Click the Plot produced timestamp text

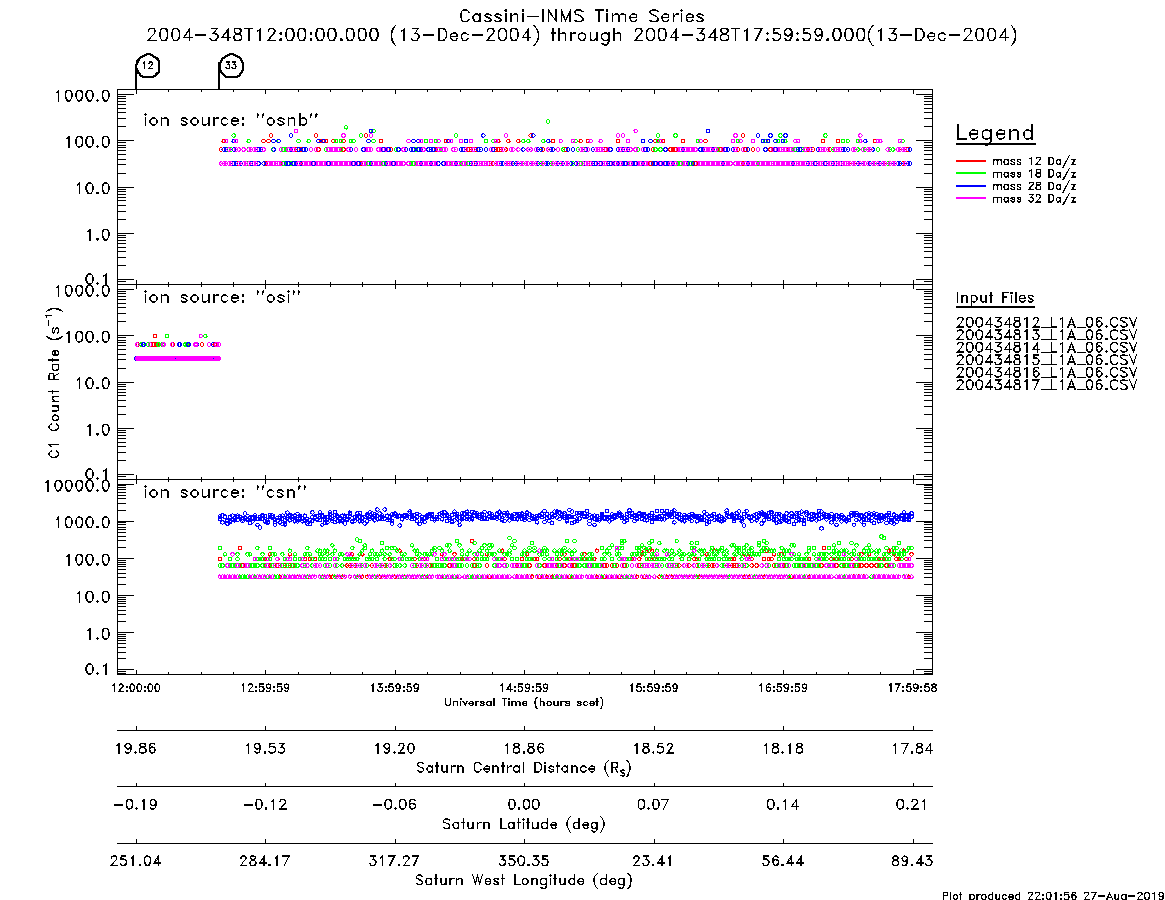click(1053, 895)
